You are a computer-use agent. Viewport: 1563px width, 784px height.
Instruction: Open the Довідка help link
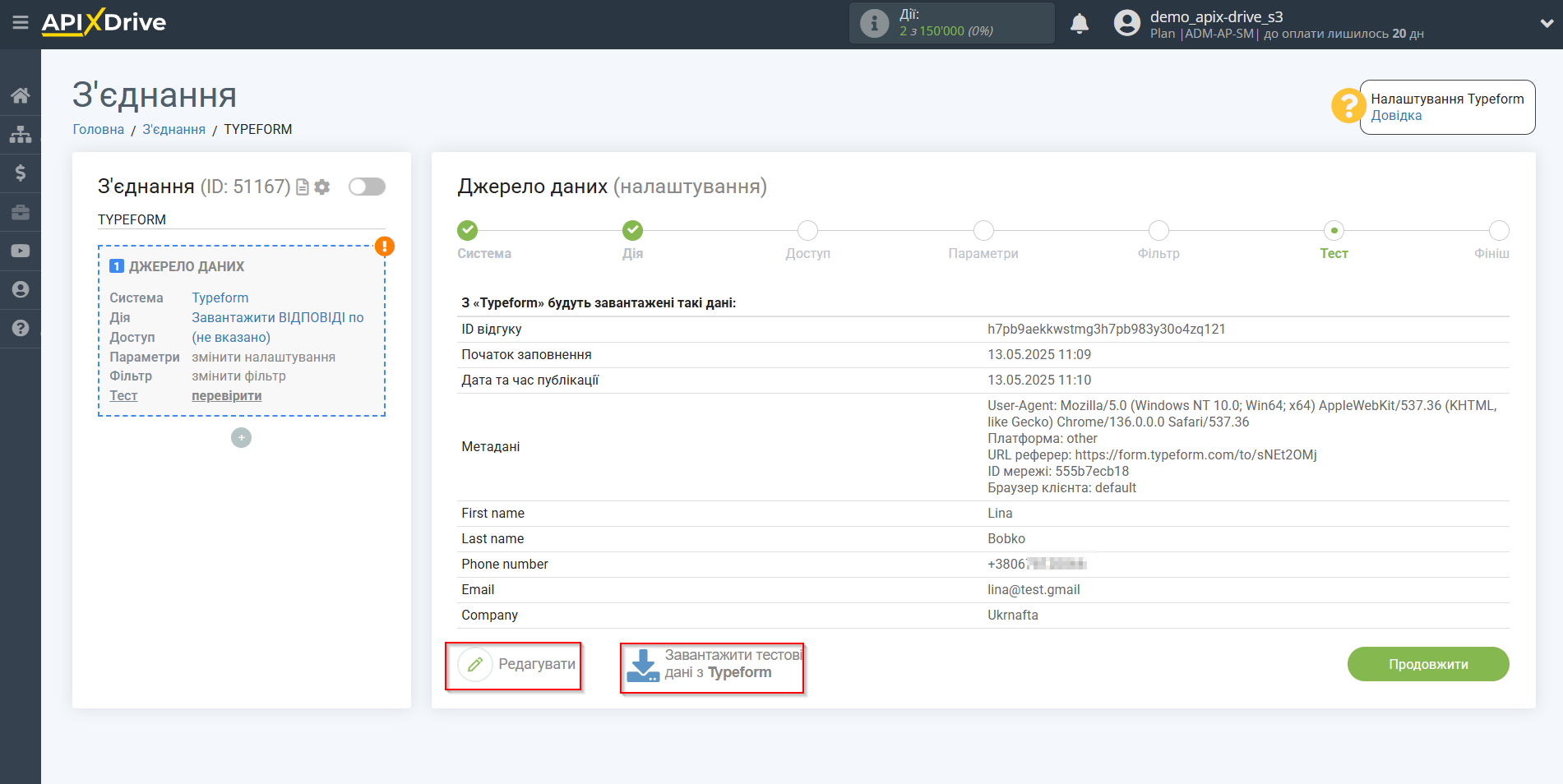pyautogui.click(x=1396, y=116)
